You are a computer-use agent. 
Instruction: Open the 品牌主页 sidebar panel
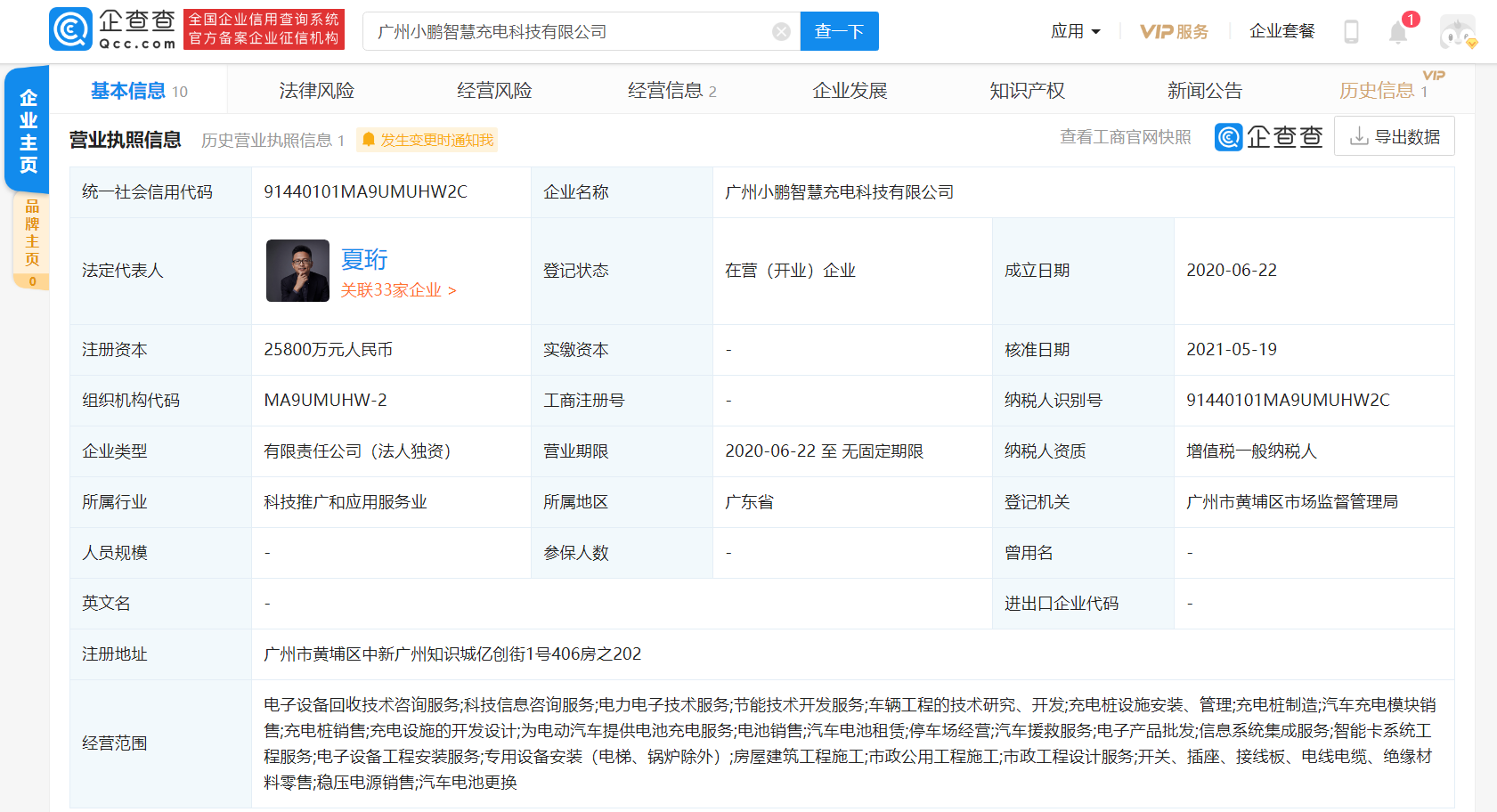(x=29, y=230)
